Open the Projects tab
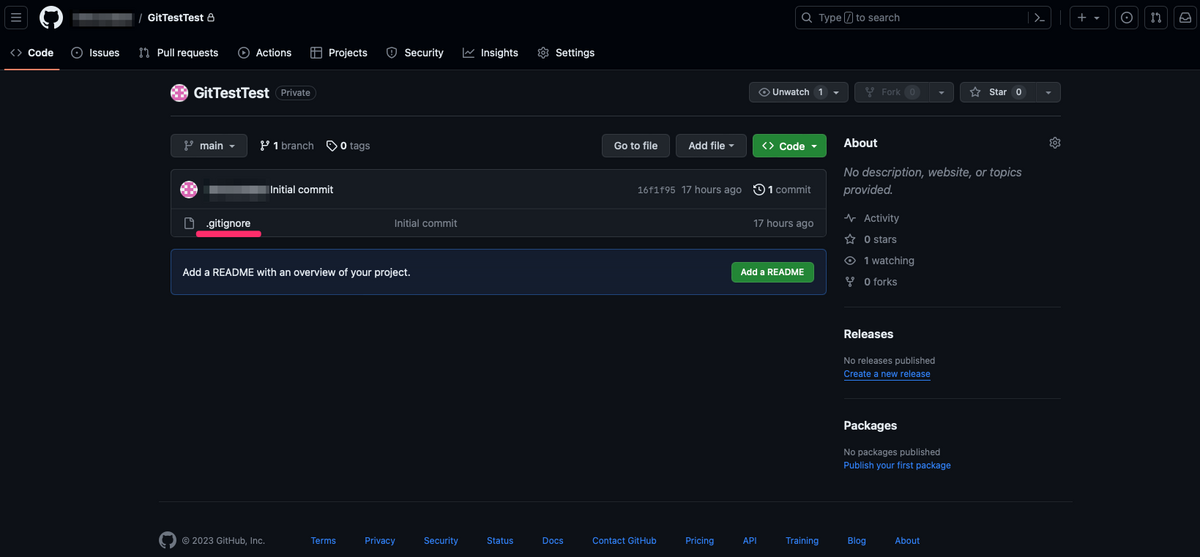Image resolution: width=1200 pixels, height=557 pixels. 339,53
